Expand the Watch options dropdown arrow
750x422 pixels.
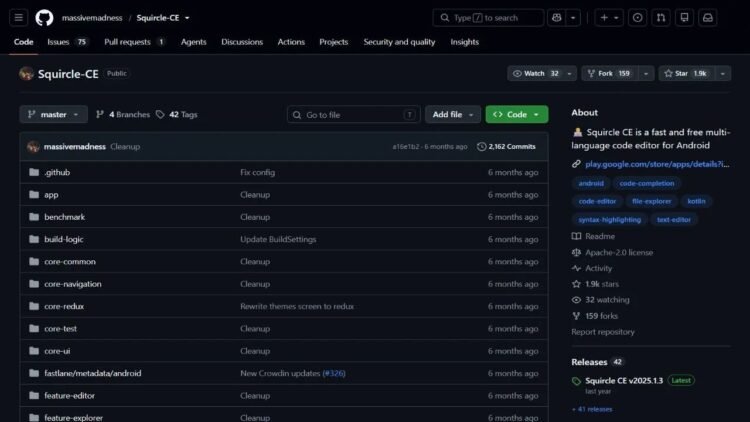pyautogui.click(x=569, y=74)
